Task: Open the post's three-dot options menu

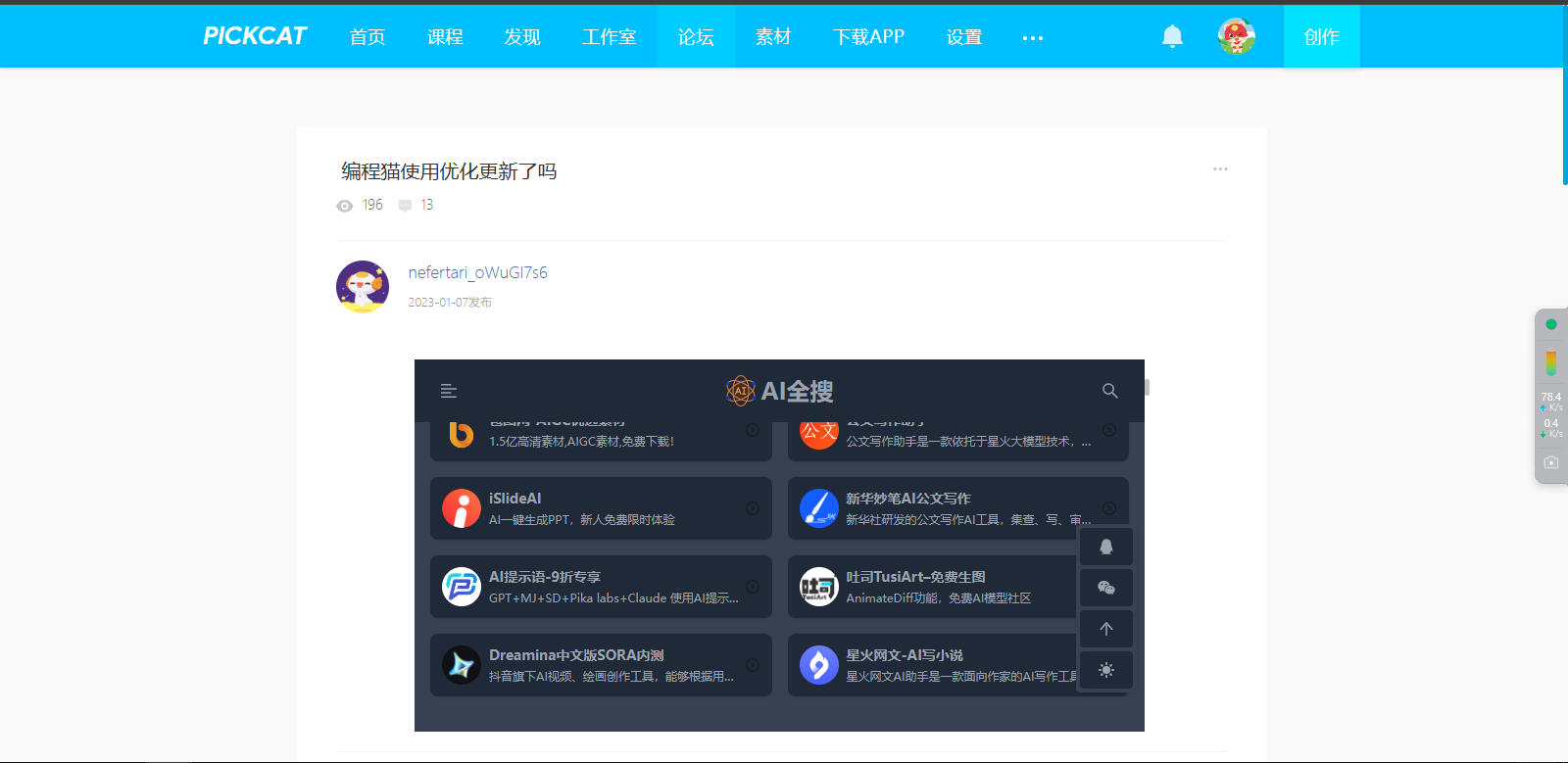Action: (1220, 168)
